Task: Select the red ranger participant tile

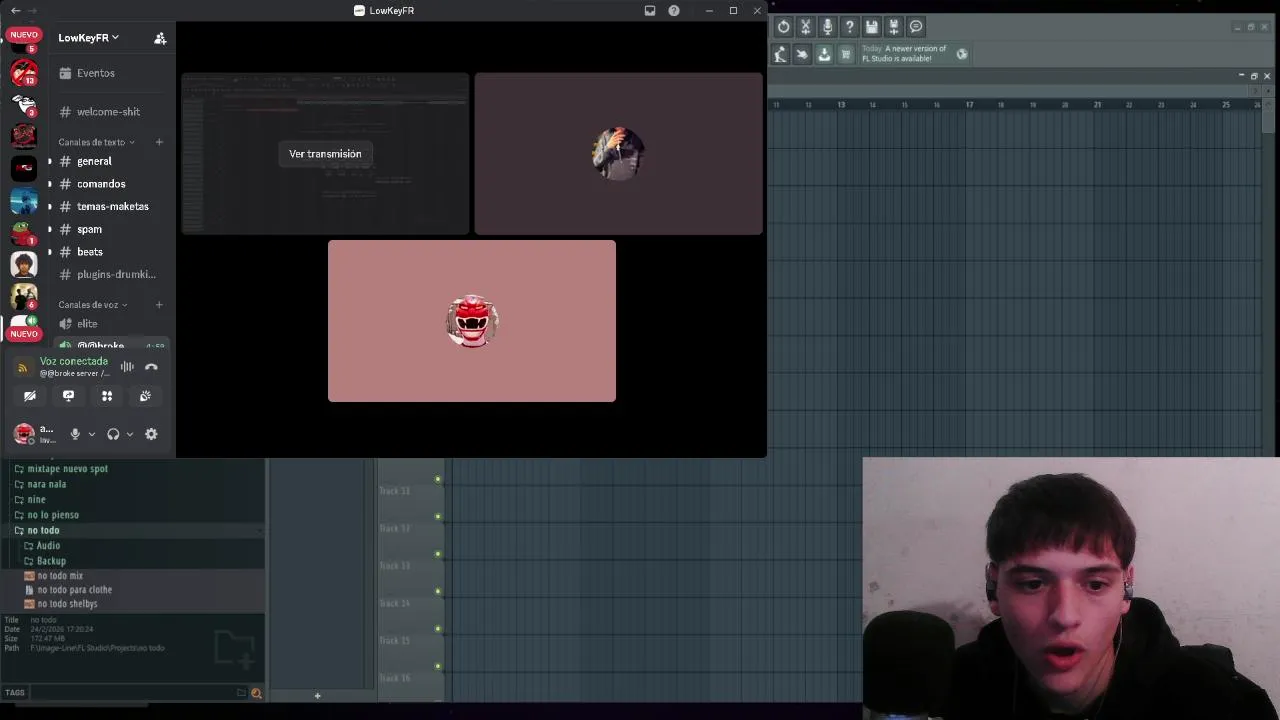Action: [x=472, y=321]
